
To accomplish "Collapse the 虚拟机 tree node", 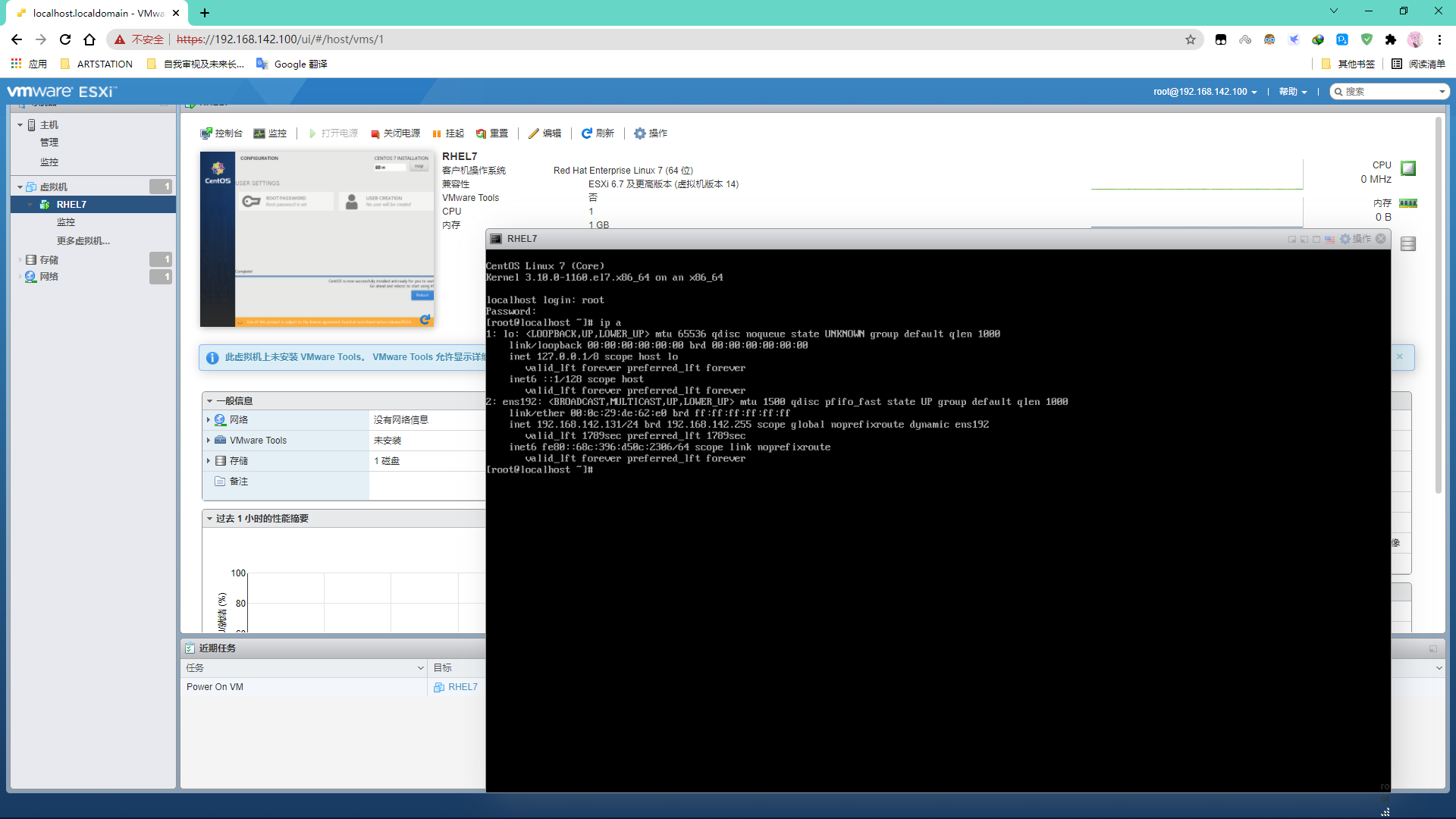I will (20, 187).
